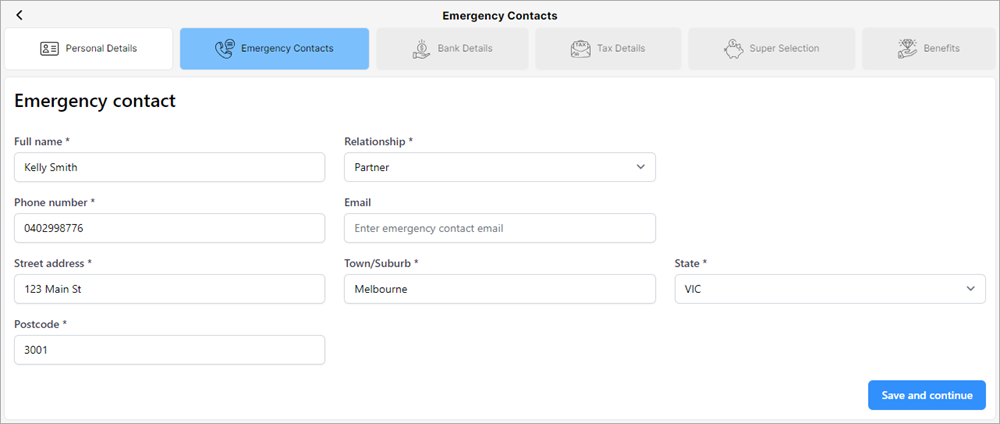Screen dimensions: 1000x424
Task: Click the Postcode input field
Action: pyautogui.click(x=170, y=350)
